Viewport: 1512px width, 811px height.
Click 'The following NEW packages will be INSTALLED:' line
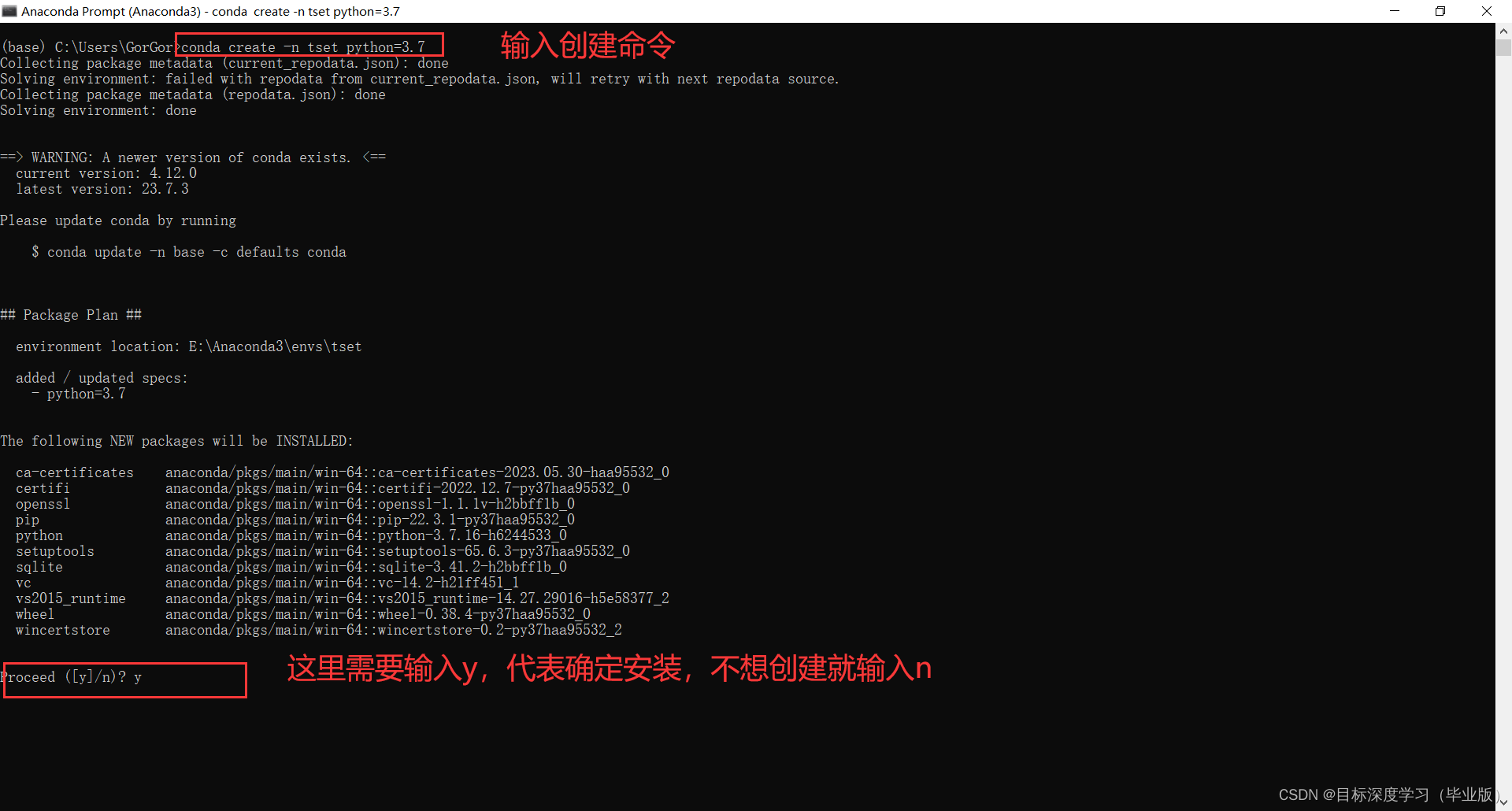tap(177, 441)
